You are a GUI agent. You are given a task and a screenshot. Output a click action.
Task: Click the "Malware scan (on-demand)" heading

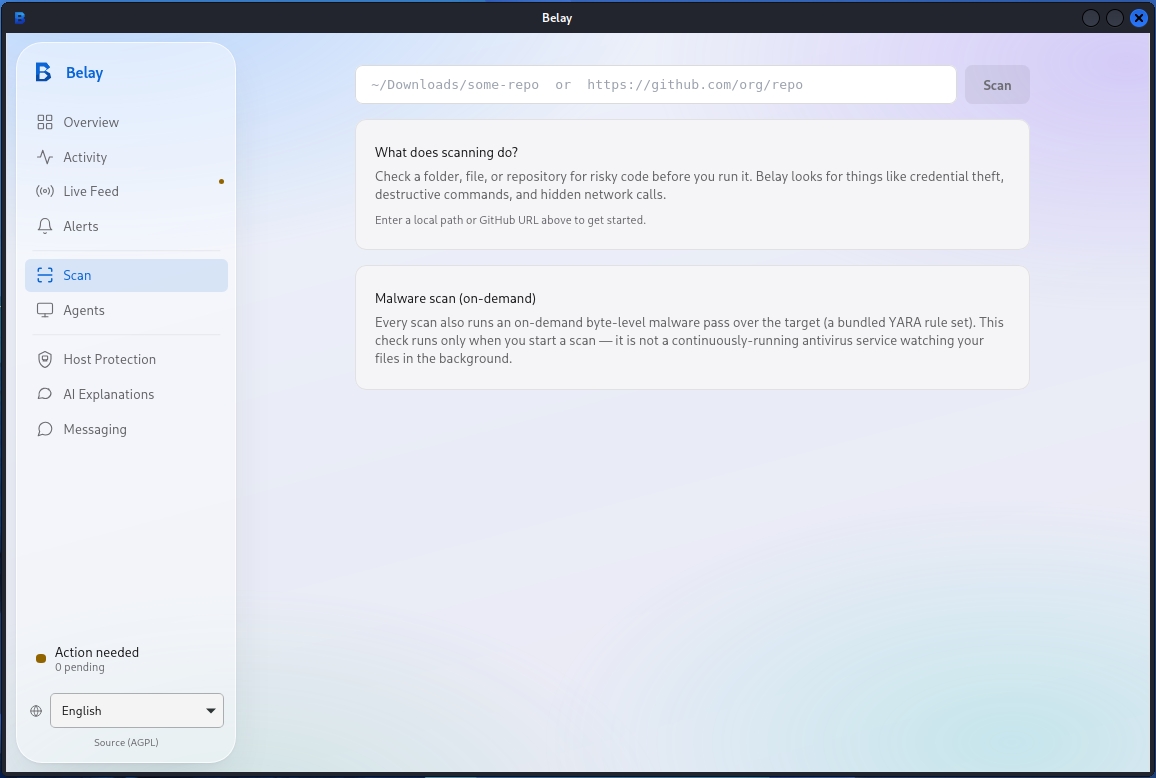pos(455,299)
